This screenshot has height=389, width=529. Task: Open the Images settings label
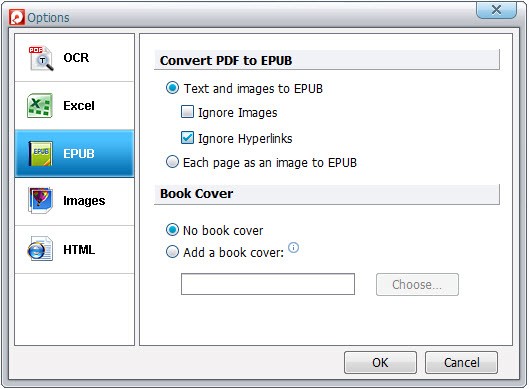(x=84, y=201)
